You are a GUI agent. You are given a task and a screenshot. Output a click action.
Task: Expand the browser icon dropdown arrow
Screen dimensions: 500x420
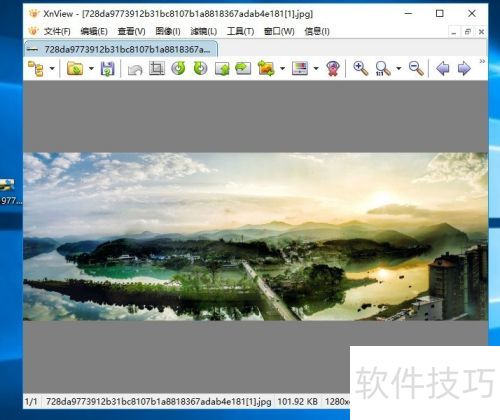point(52,68)
